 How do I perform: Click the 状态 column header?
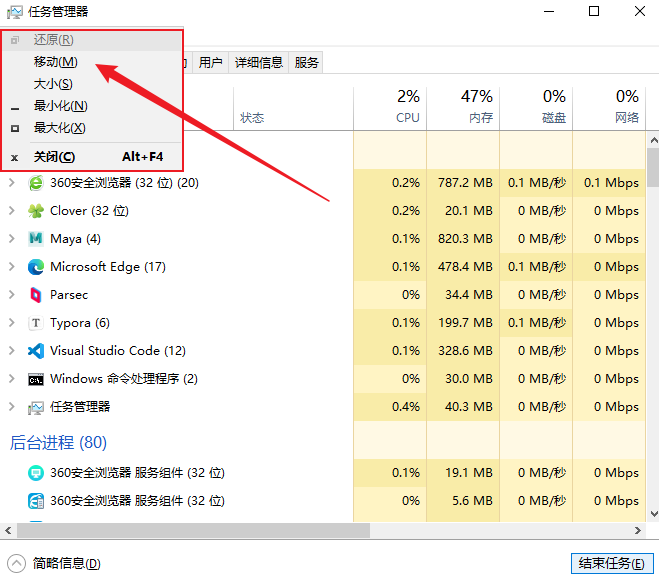click(293, 108)
